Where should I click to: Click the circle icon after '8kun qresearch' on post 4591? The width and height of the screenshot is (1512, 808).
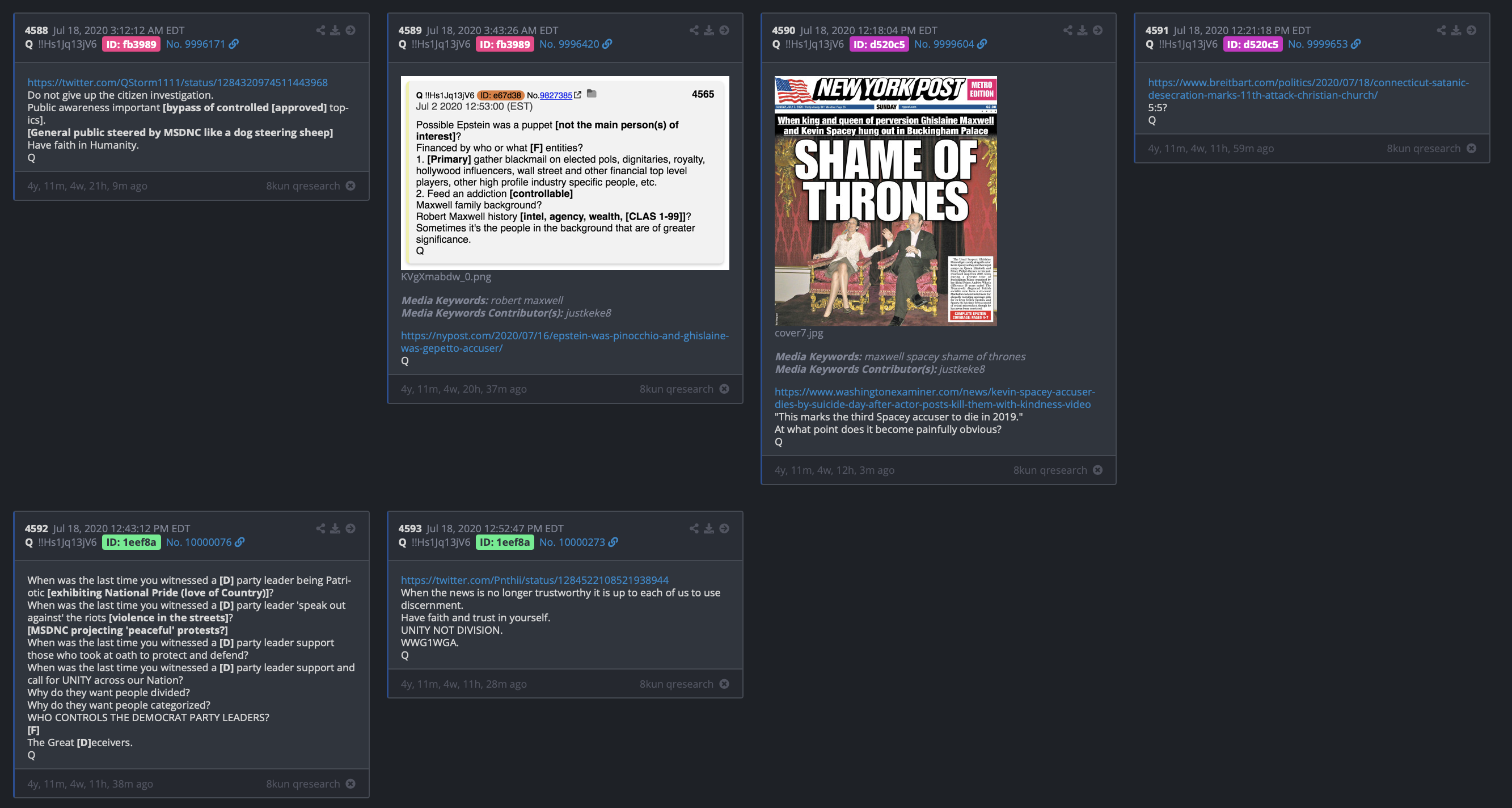click(x=1472, y=148)
